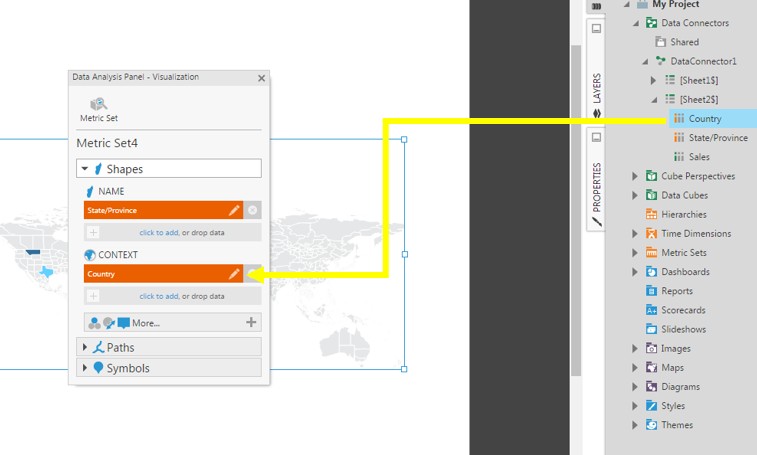Click the Scorecards folder icon
The width and height of the screenshot is (757, 455).
tap(651, 310)
